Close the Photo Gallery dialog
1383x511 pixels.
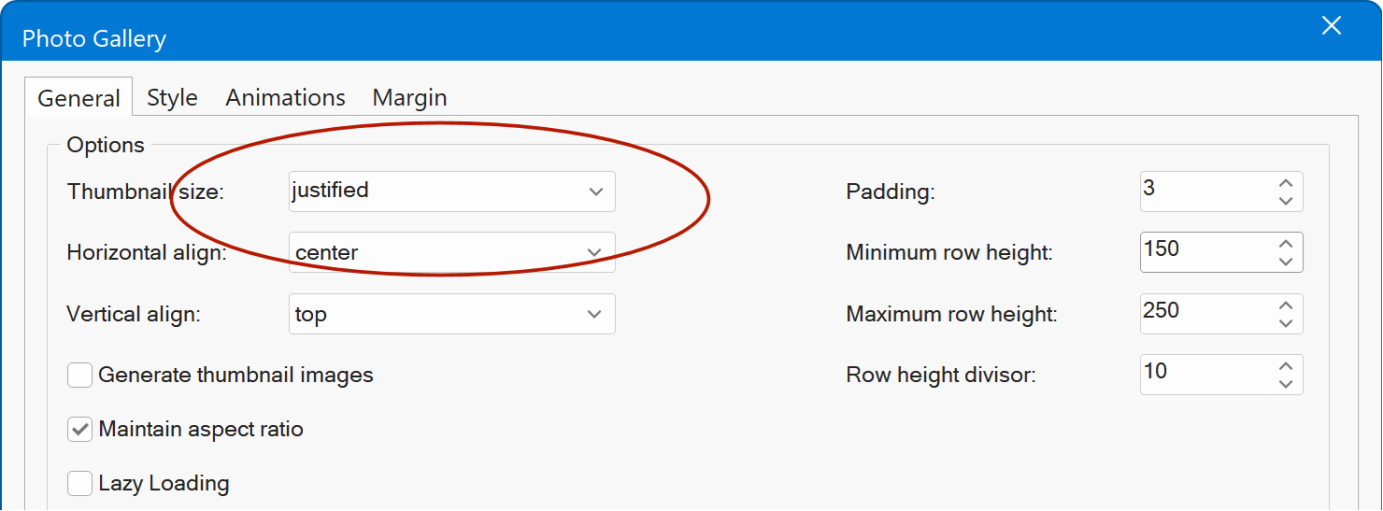point(1331,27)
